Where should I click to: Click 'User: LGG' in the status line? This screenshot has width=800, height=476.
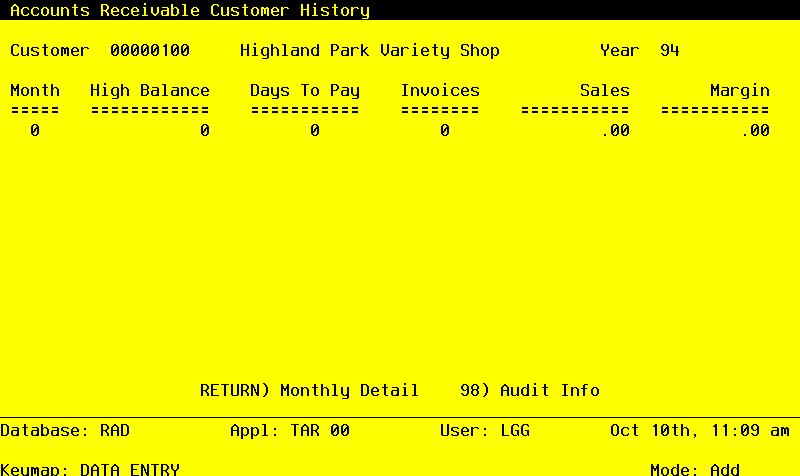[x=485, y=431]
